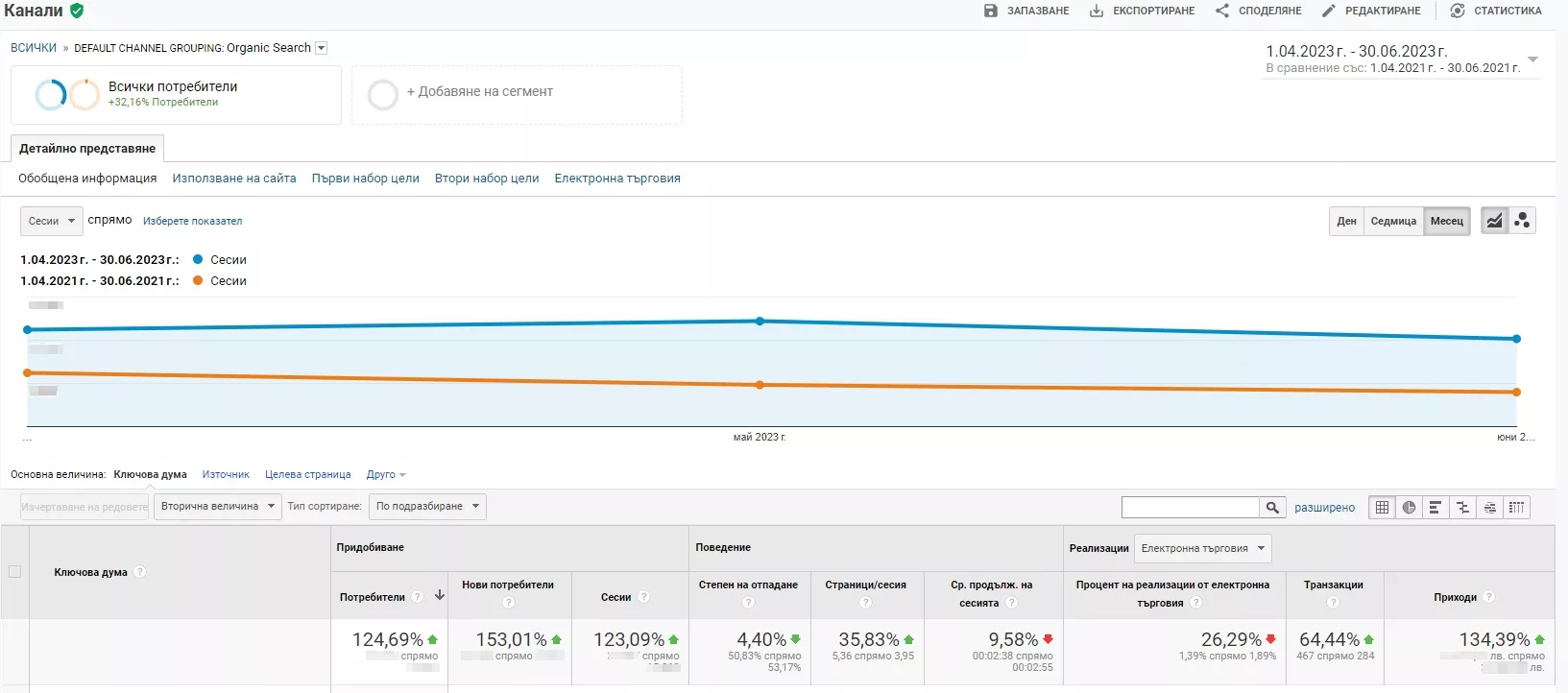
Task: Click the help icon next to Сесии column
Action: tap(643, 597)
